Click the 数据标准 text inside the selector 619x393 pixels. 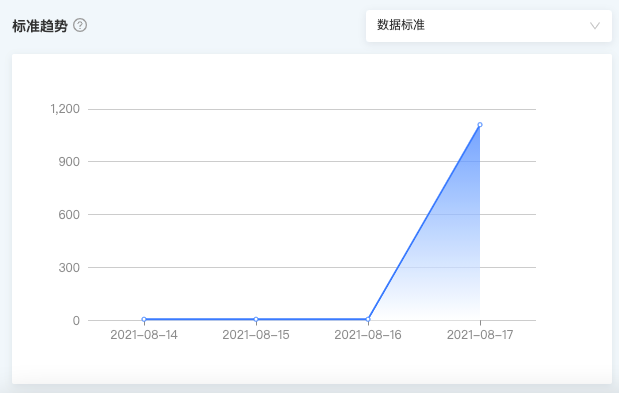point(401,25)
